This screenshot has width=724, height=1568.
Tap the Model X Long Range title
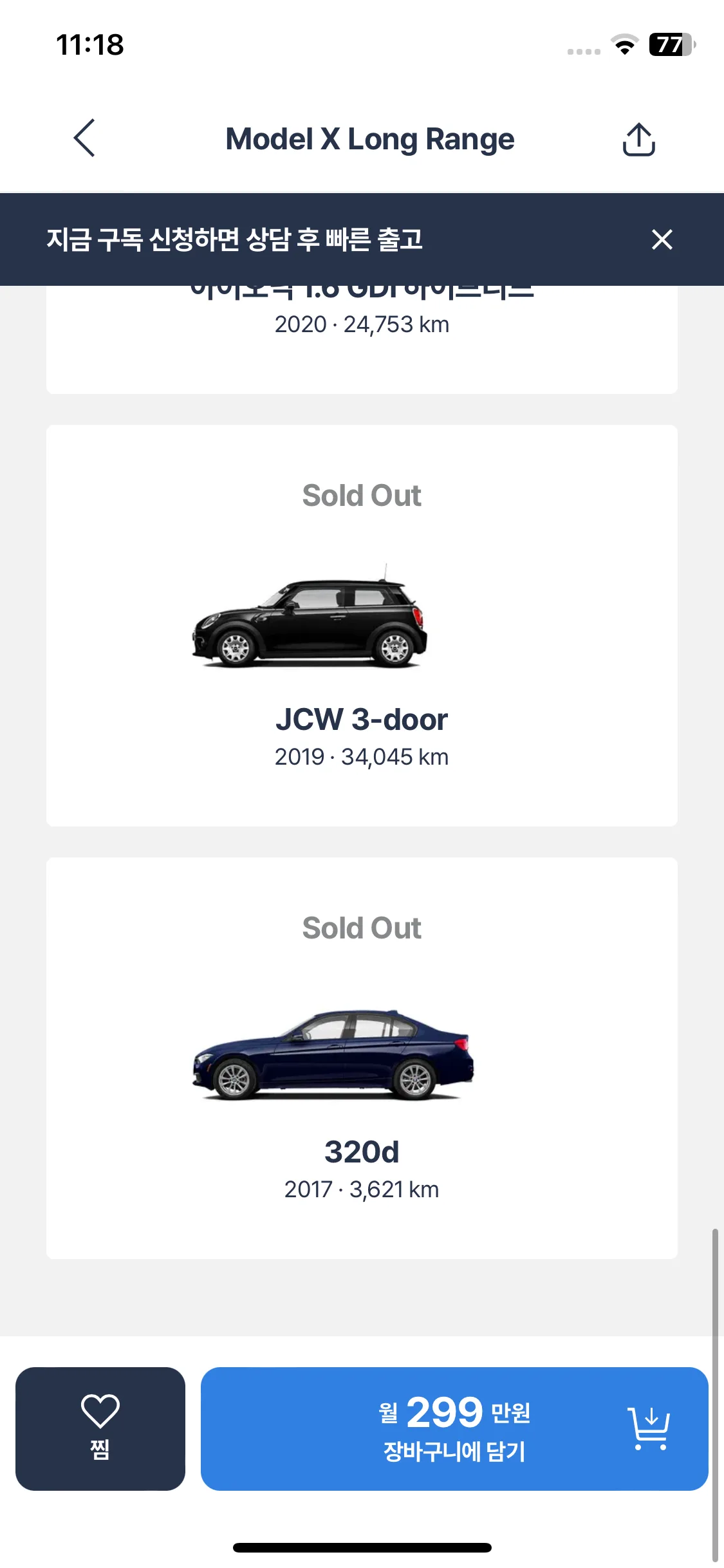click(370, 139)
